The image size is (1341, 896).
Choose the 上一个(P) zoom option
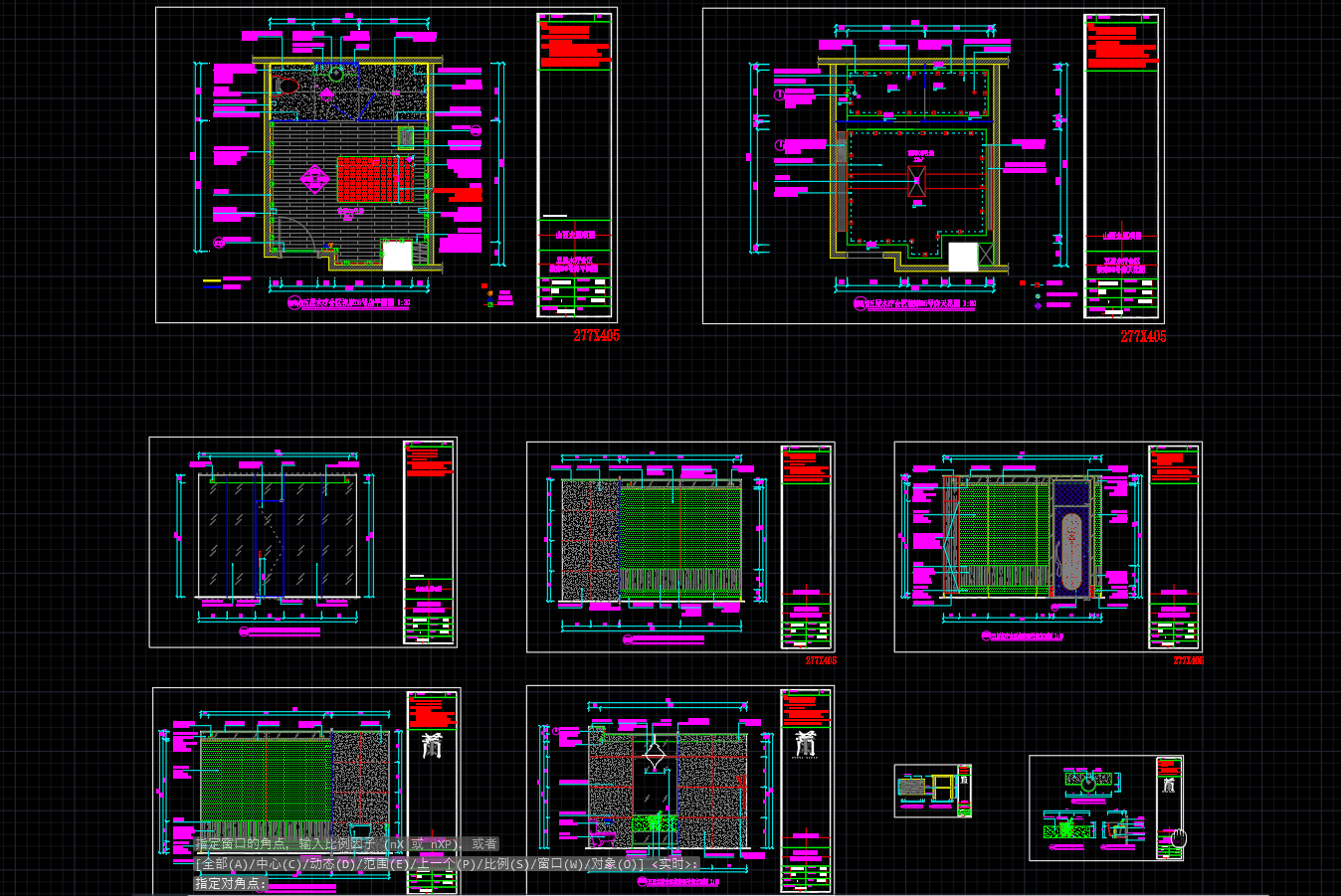(x=447, y=864)
